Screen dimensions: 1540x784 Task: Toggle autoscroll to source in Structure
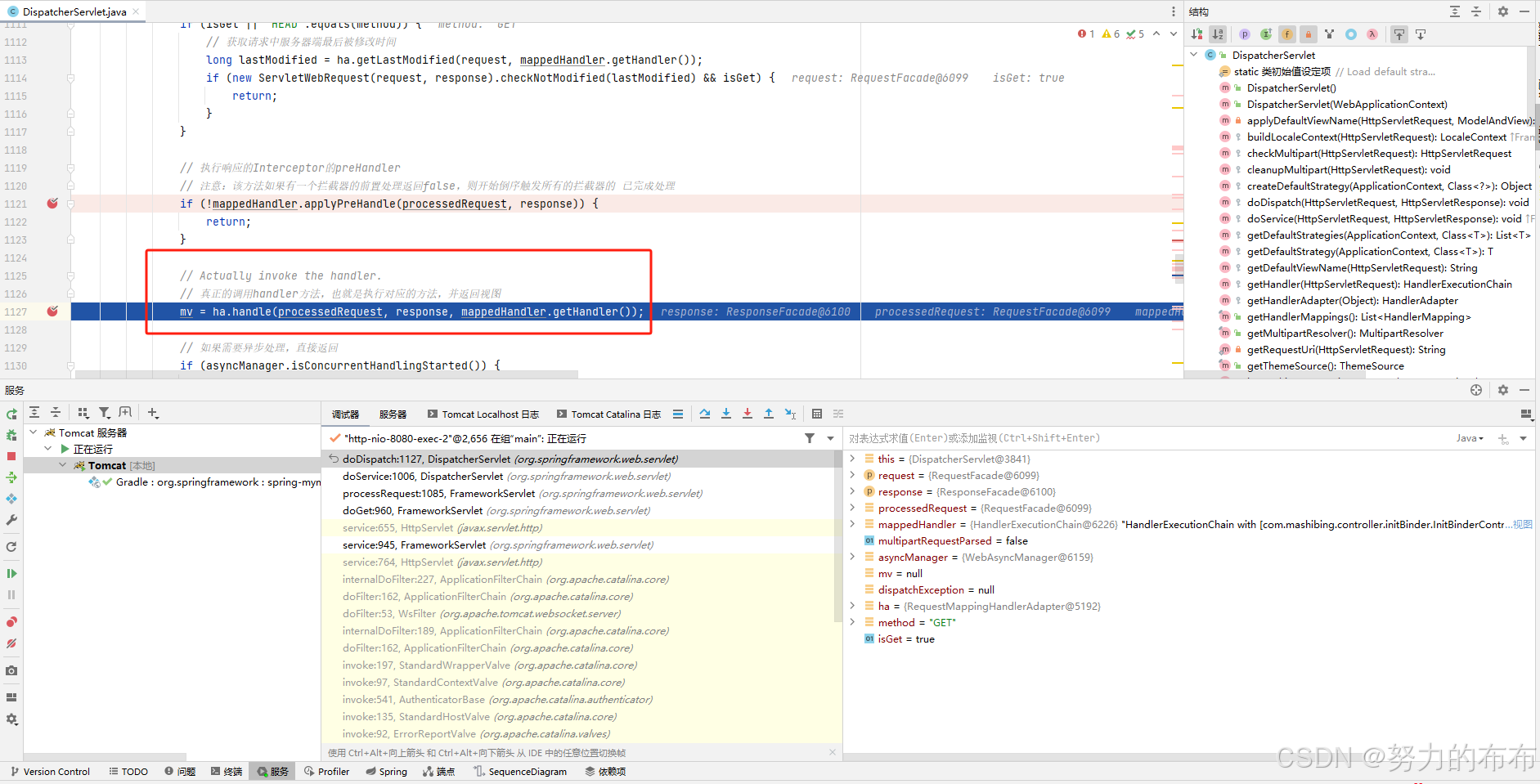click(1399, 34)
